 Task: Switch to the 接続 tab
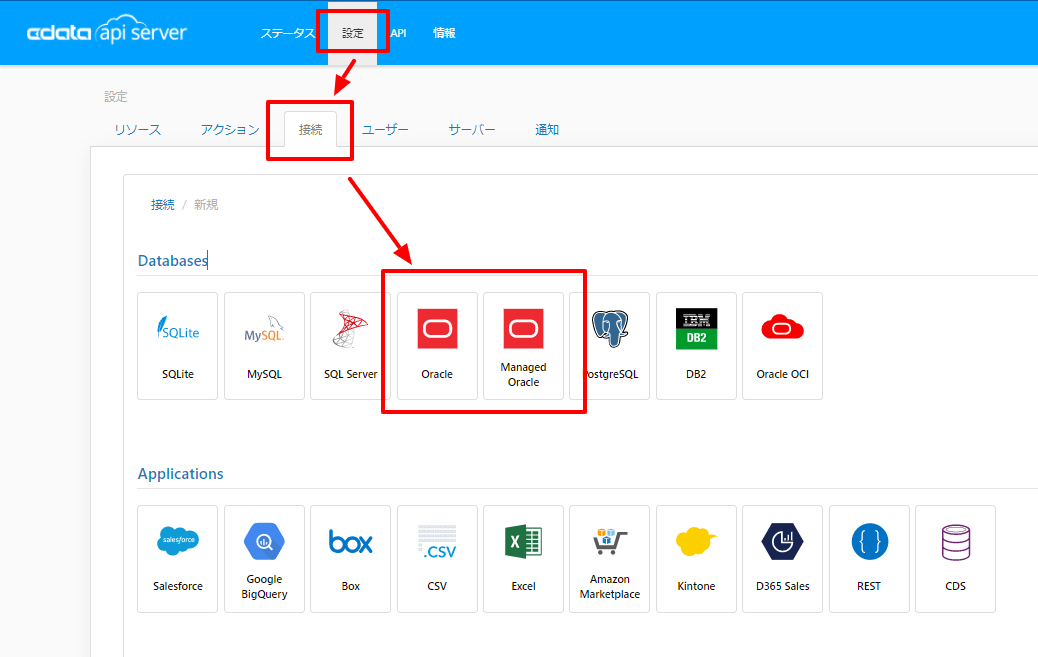(310, 129)
